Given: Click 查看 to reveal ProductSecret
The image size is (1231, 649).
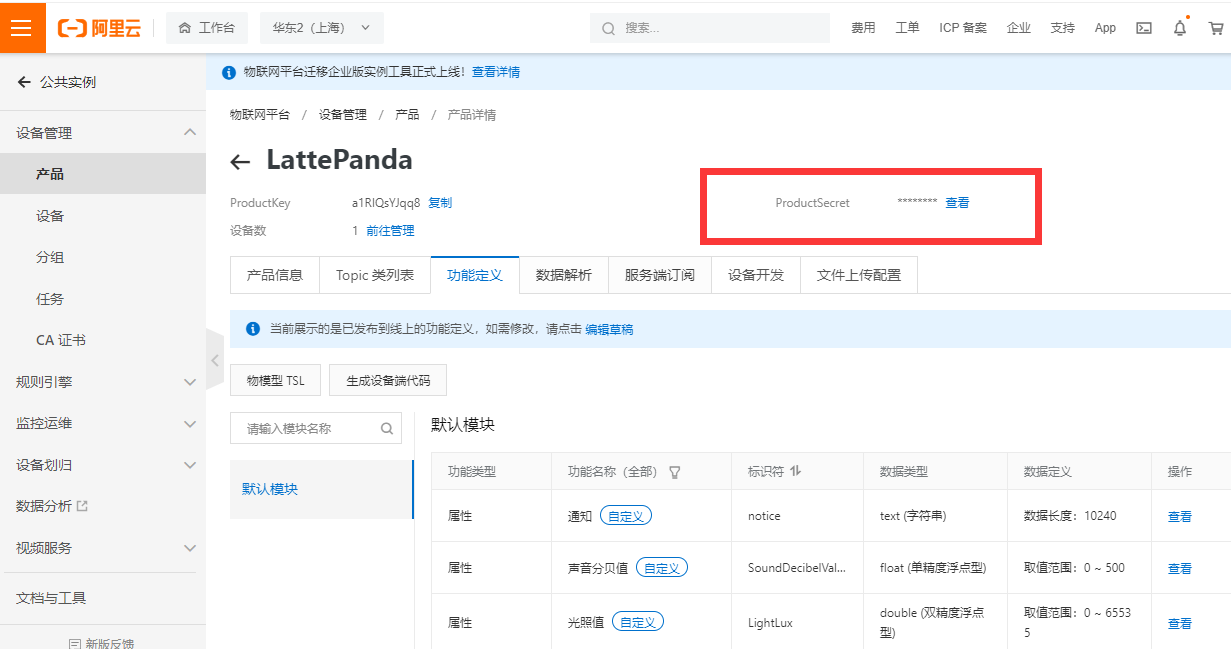Looking at the screenshot, I should (957, 203).
